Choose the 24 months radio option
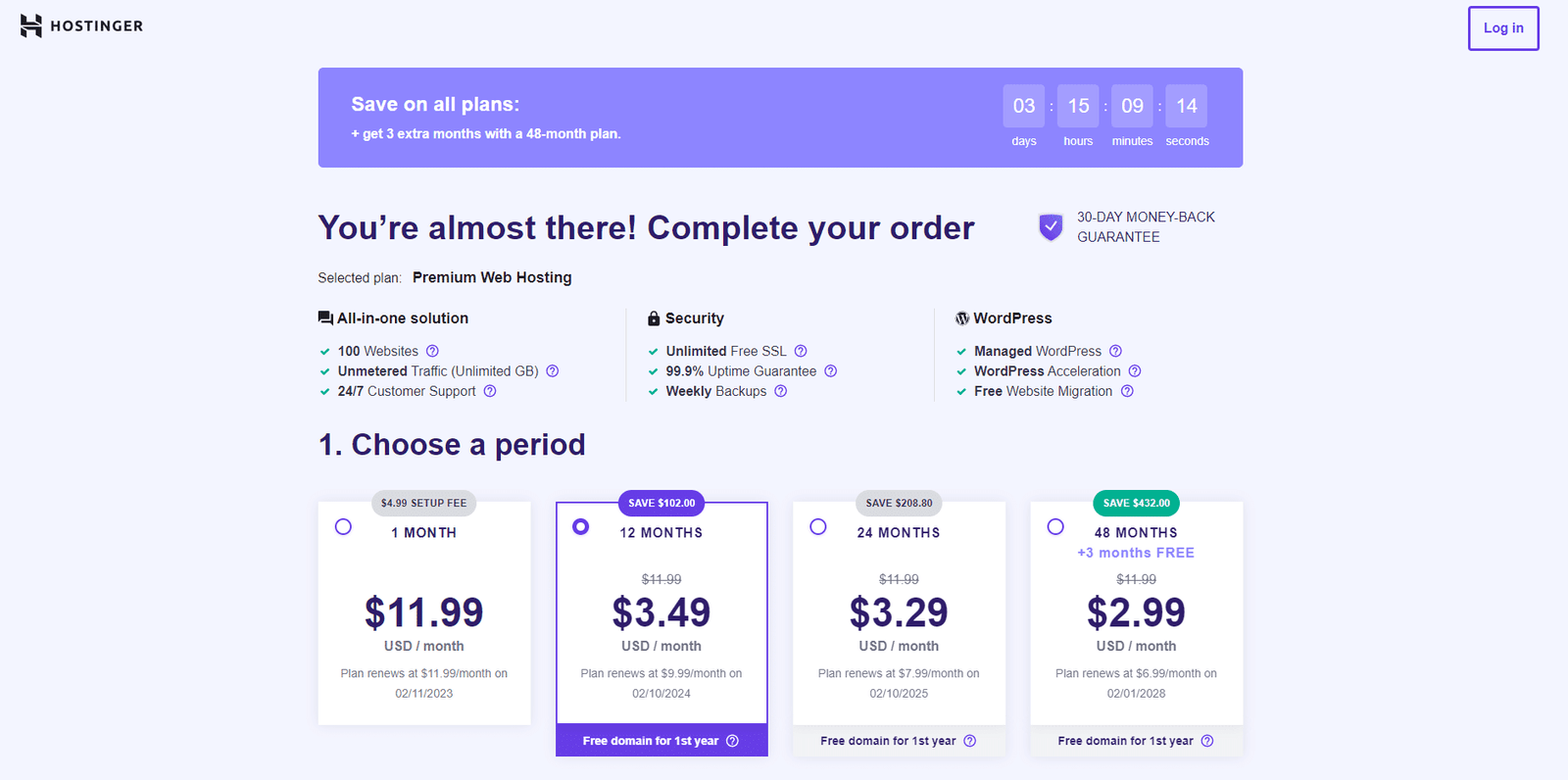Screen dimensions: 1568x780 tap(818, 527)
